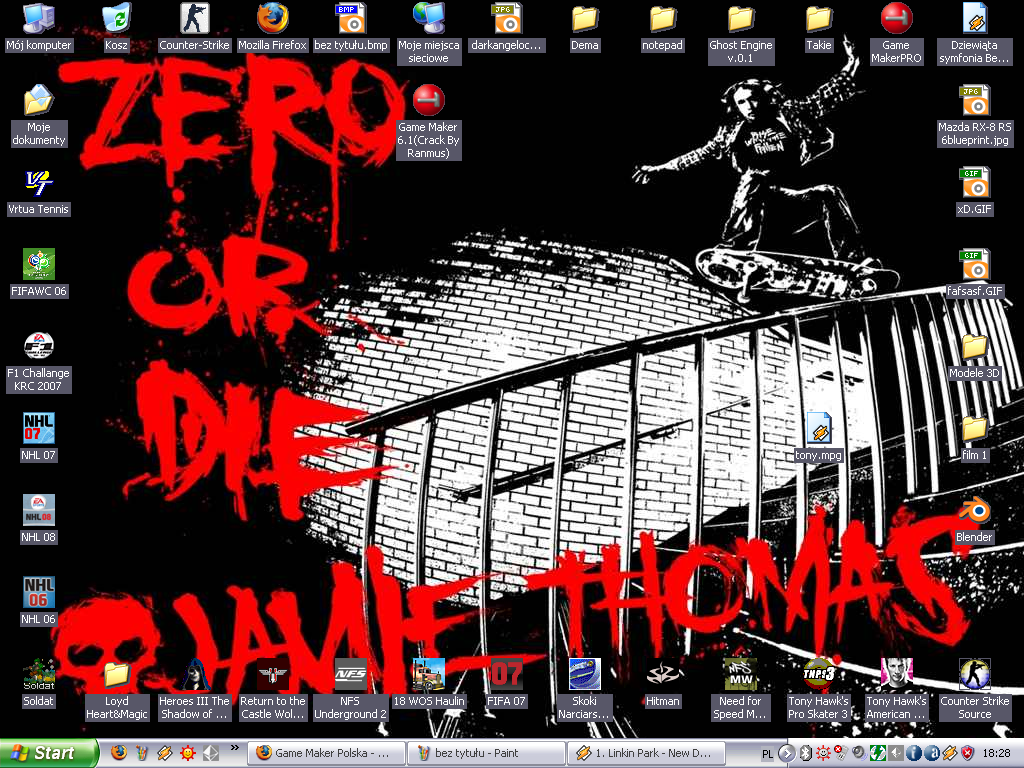The height and width of the screenshot is (768, 1024).
Task: Open the Kosz recycle bin
Action: tap(116, 19)
